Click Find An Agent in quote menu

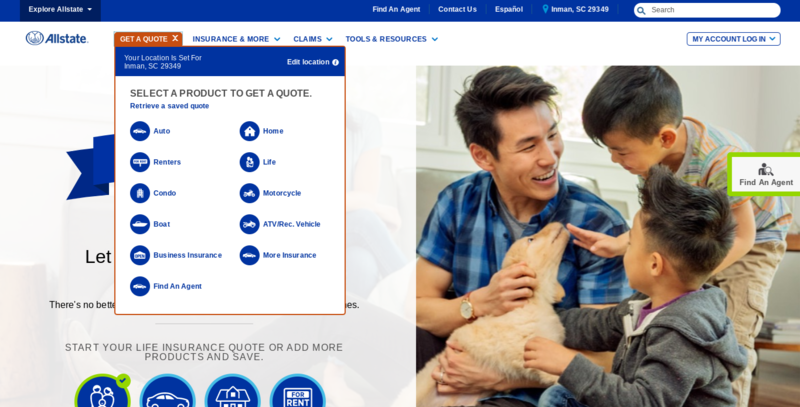point(178,287)
